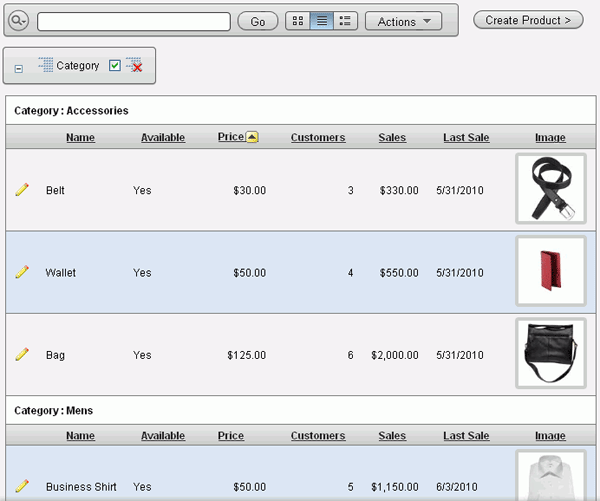Viewport: 600px width, 501px height.
Task: Click the Price ascending sort arrow icon
Action: click(252, 137)
